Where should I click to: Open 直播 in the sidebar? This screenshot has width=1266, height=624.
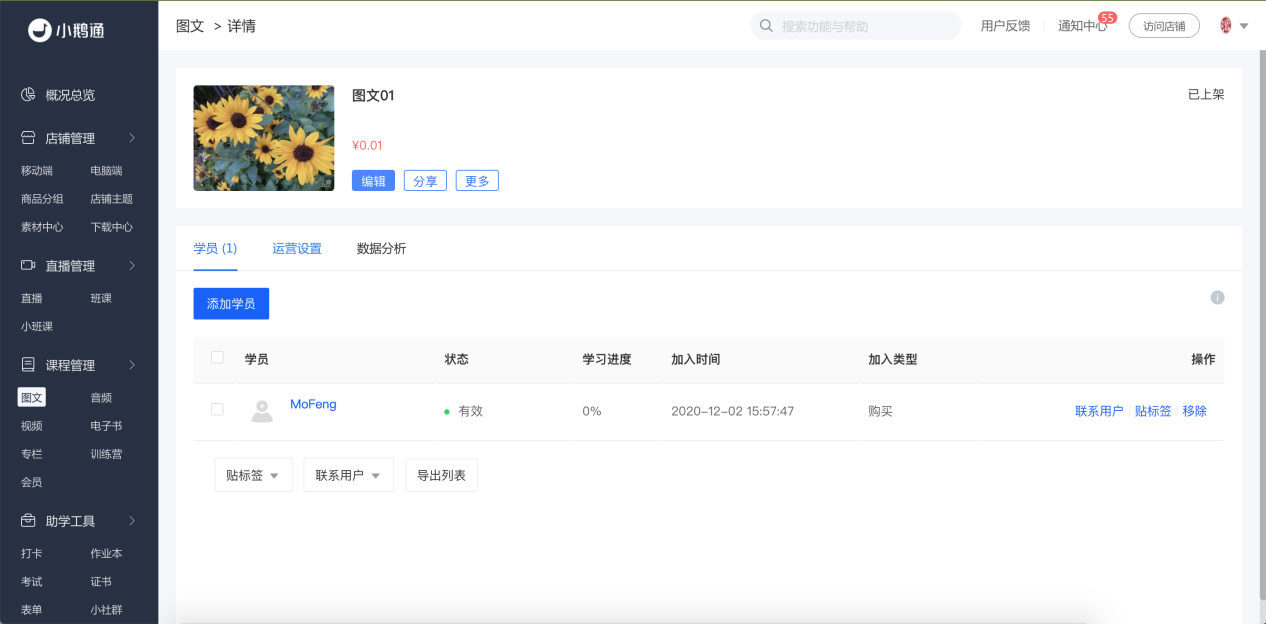tap(32, 298)
